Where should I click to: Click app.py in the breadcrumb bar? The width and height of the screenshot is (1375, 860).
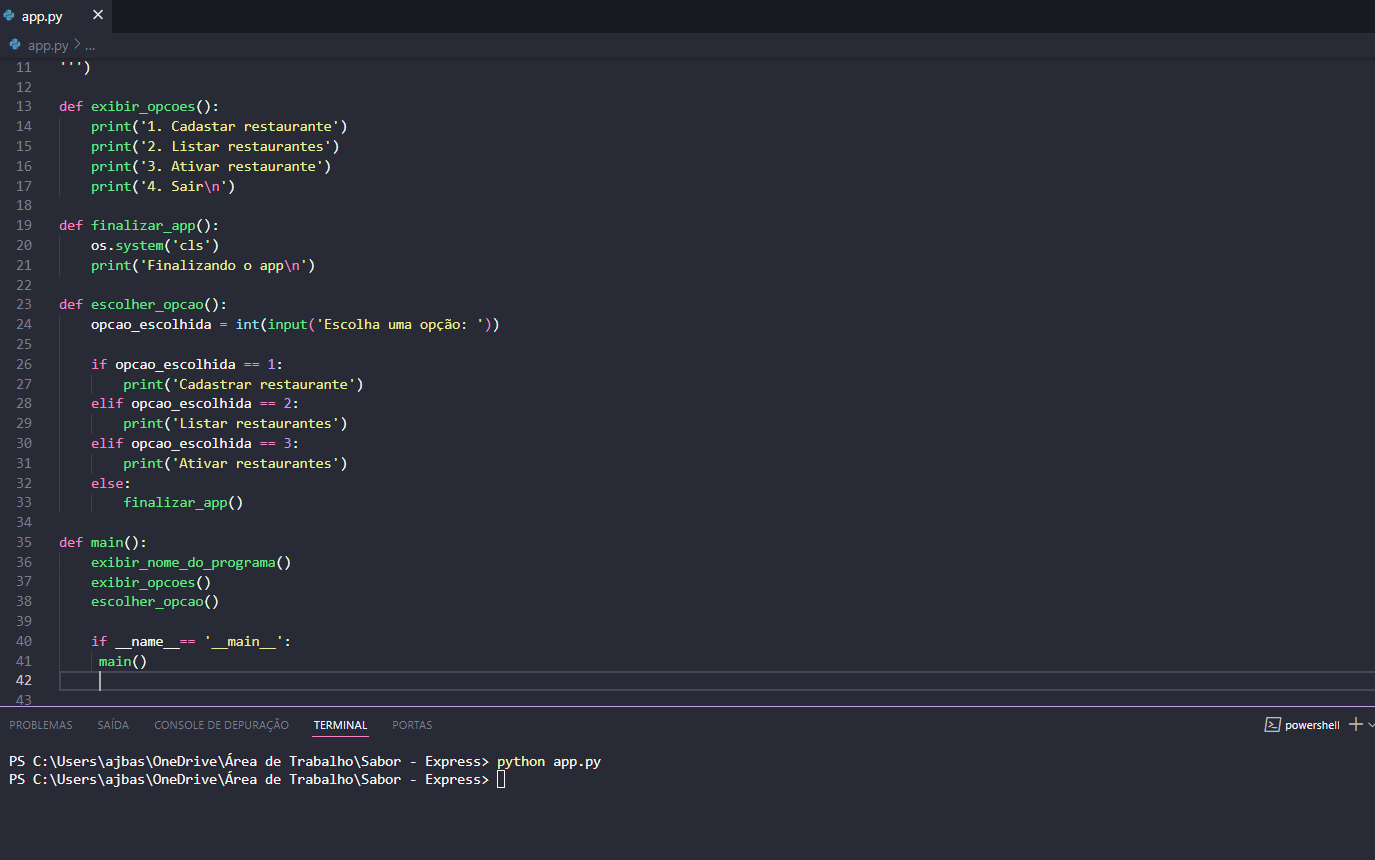coord(48,45)
